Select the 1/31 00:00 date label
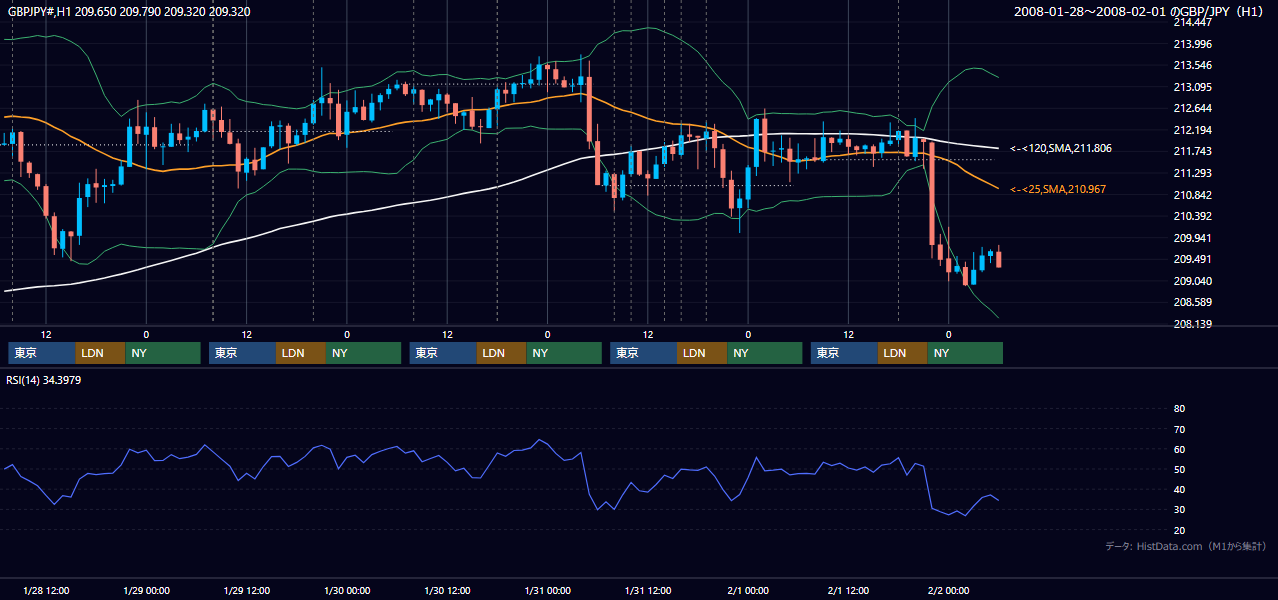Viewport: 1278px width, 600px height. (x=547, y=591)
